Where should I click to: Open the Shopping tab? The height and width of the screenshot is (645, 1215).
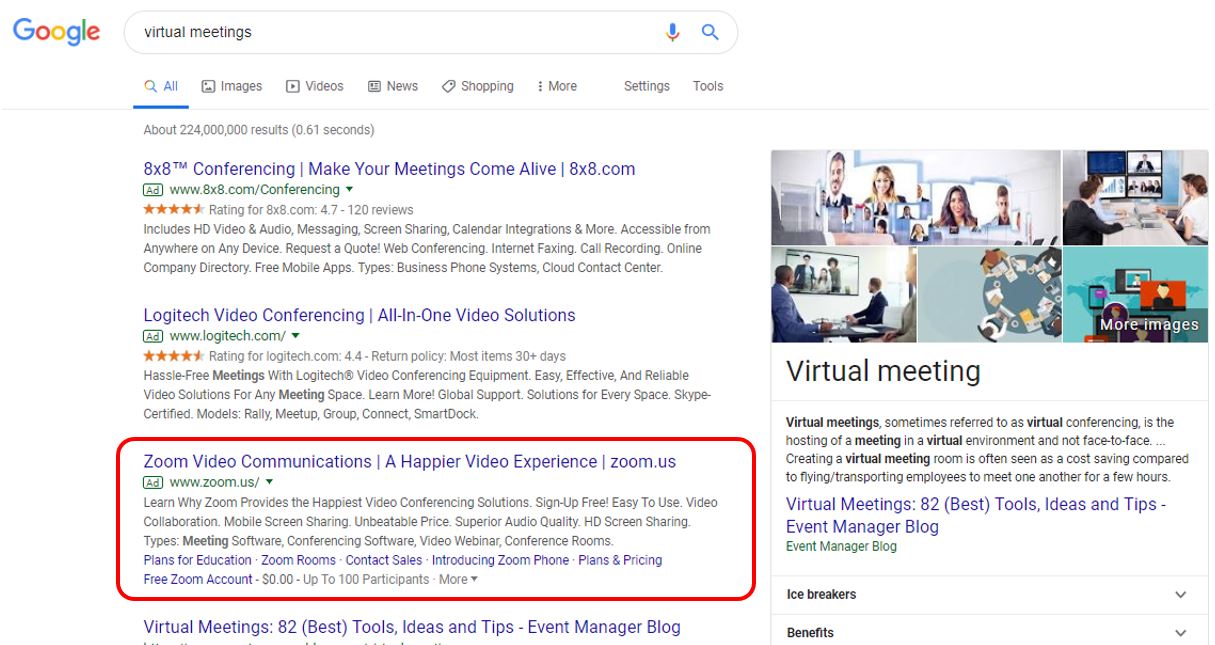(x=478, y=86)
